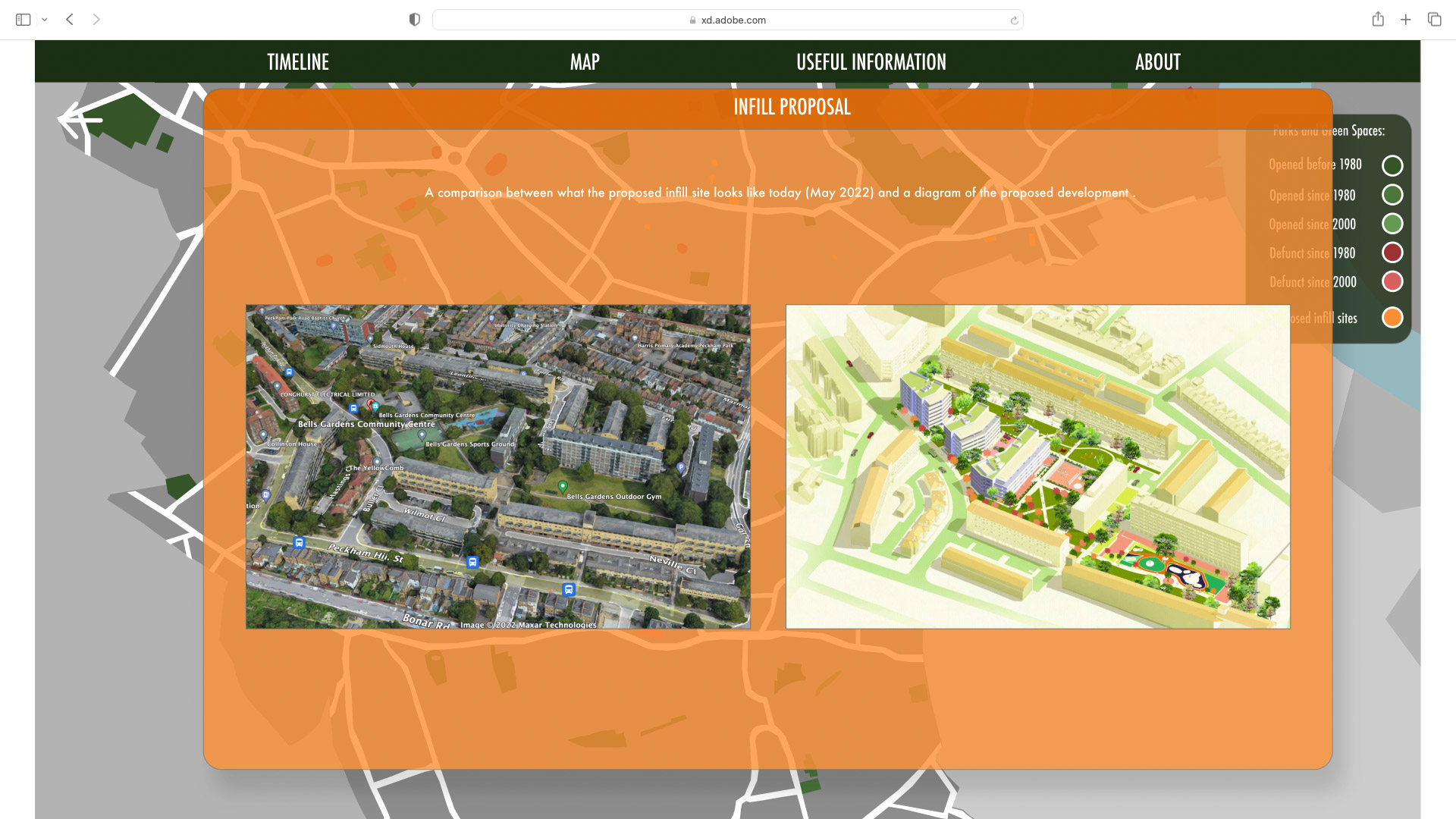Click the aerial satellite photo thumbnail
The image size is (1456, 819).
[x=497, y=466]
